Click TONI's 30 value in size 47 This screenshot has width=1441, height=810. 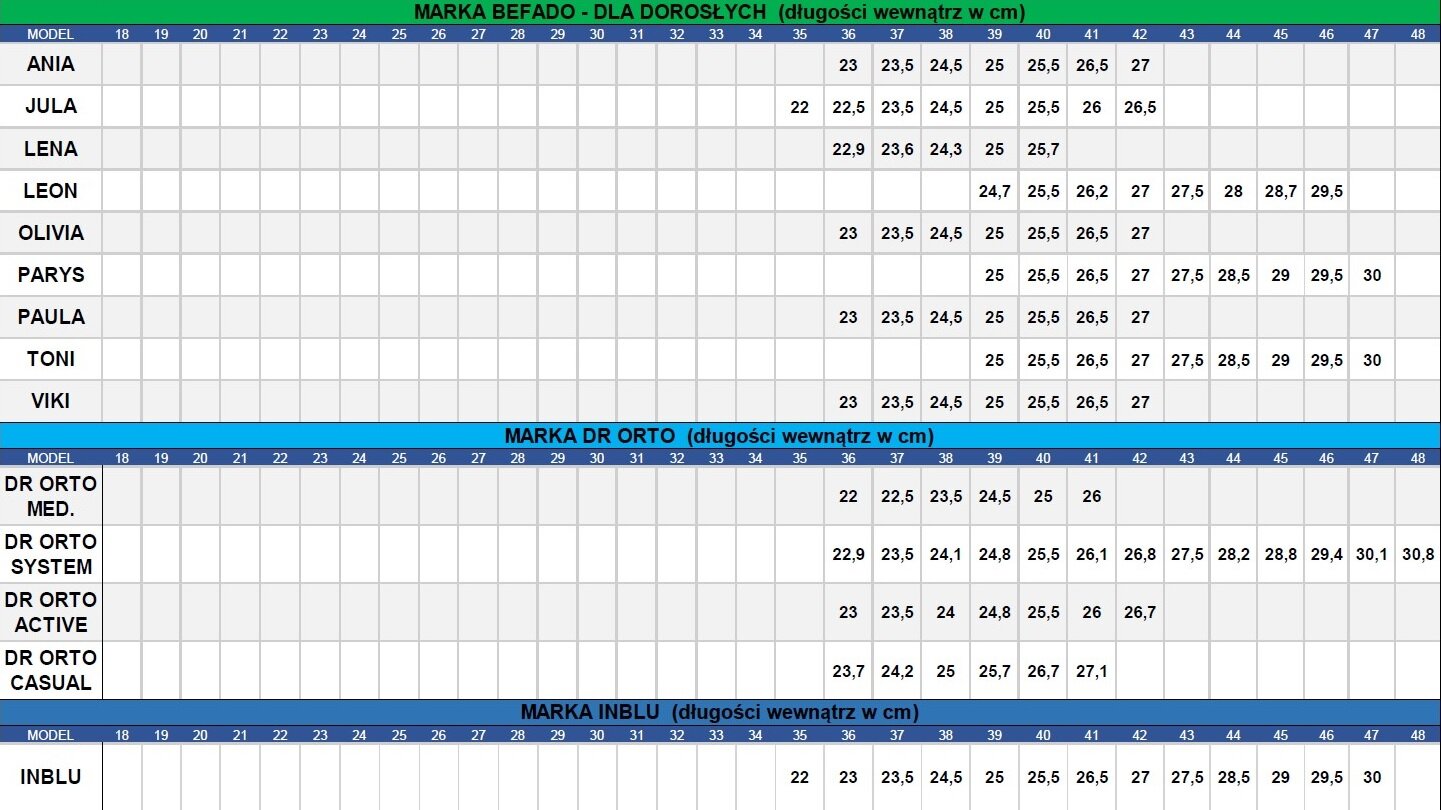tap(1372, 360)
